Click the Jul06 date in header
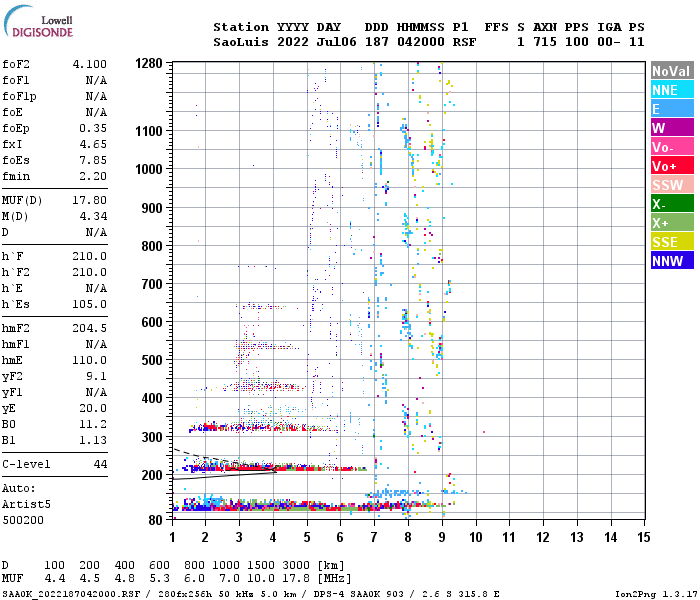 [x=337, y=42]
